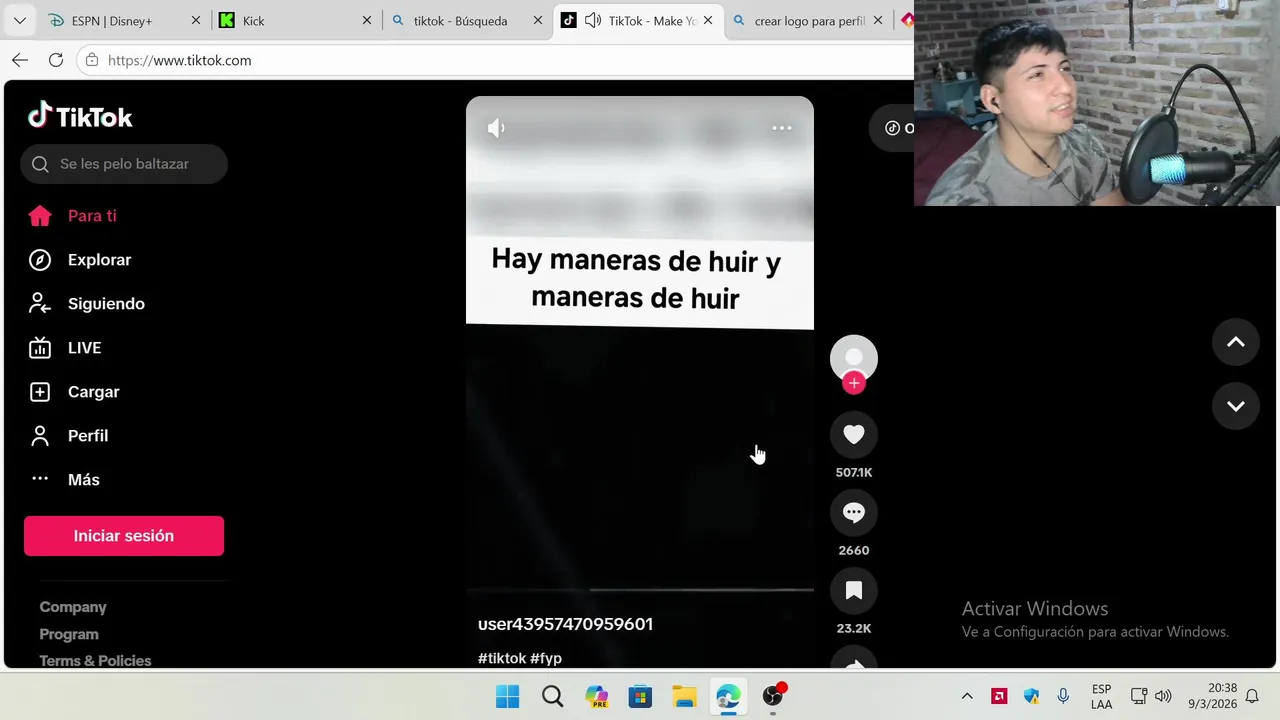Click the TikTok logo in sidebar
The image size is (1280, 720).
(x=80, y=116)
